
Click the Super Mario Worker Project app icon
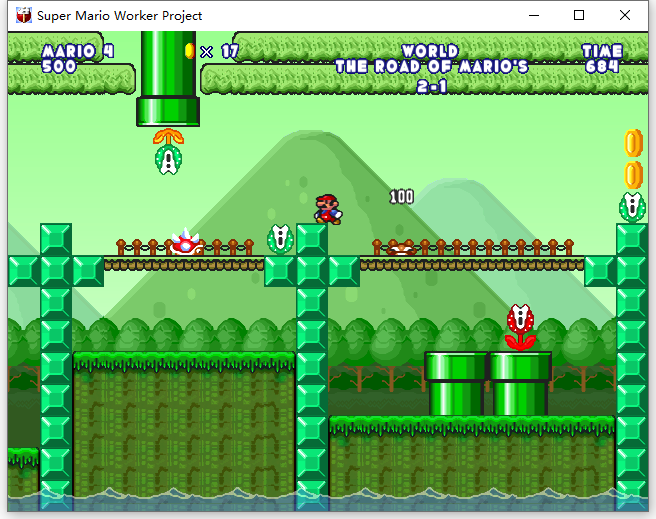[24, 15]
